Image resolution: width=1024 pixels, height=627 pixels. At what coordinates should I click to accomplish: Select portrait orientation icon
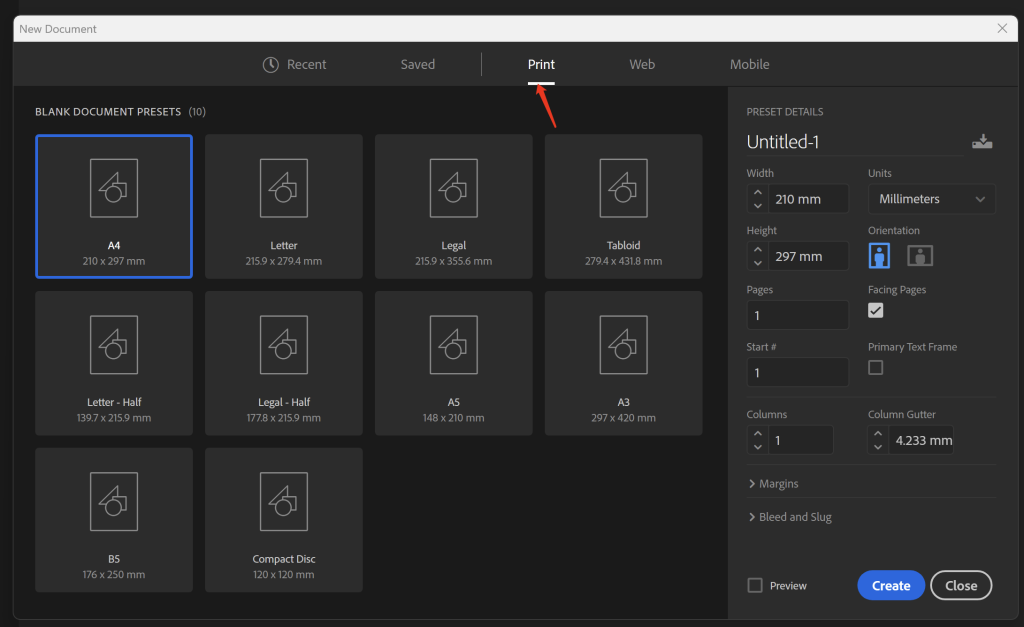tap(879, 256)
